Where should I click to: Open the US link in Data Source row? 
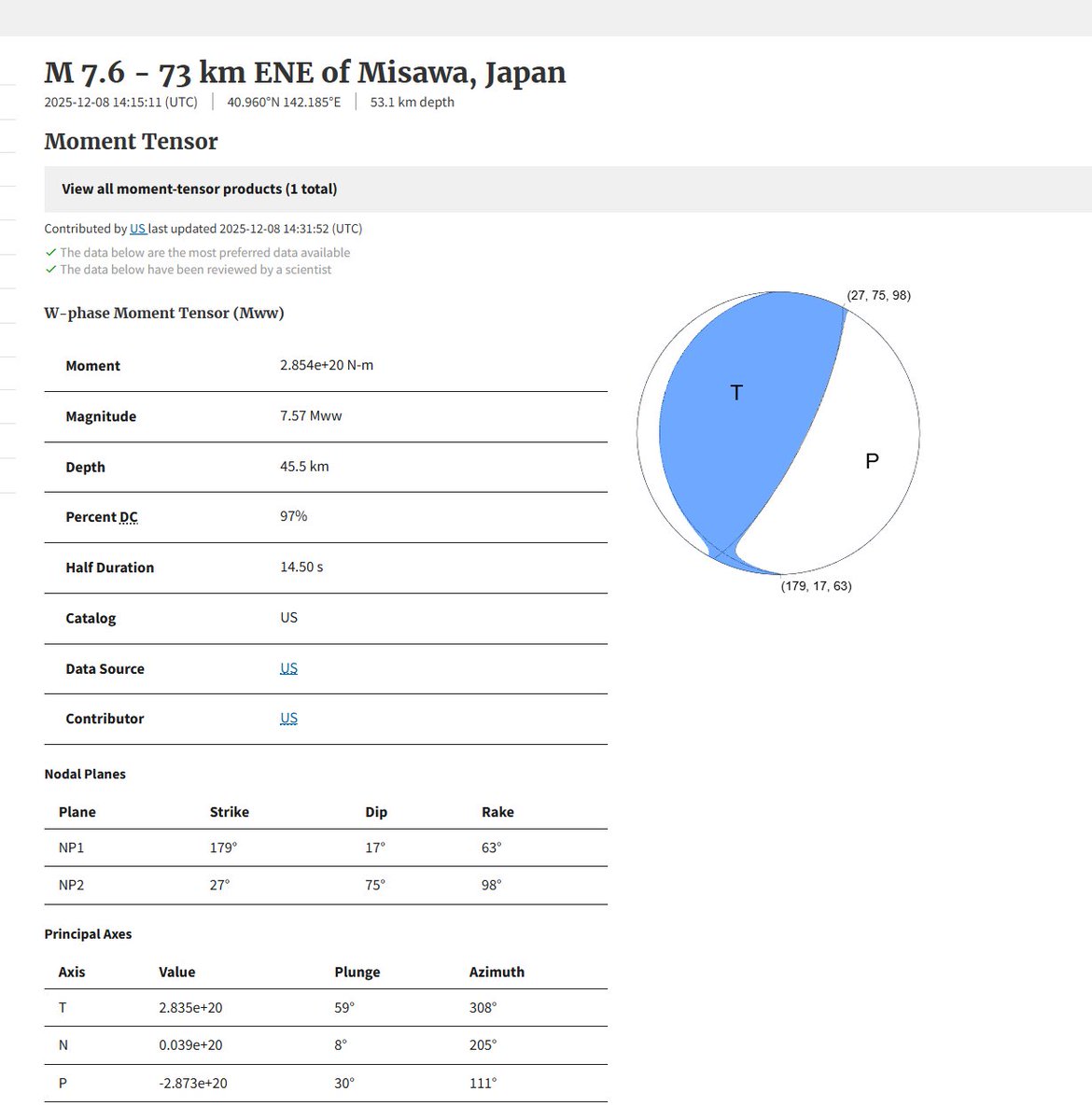click(x=288, y=668)
